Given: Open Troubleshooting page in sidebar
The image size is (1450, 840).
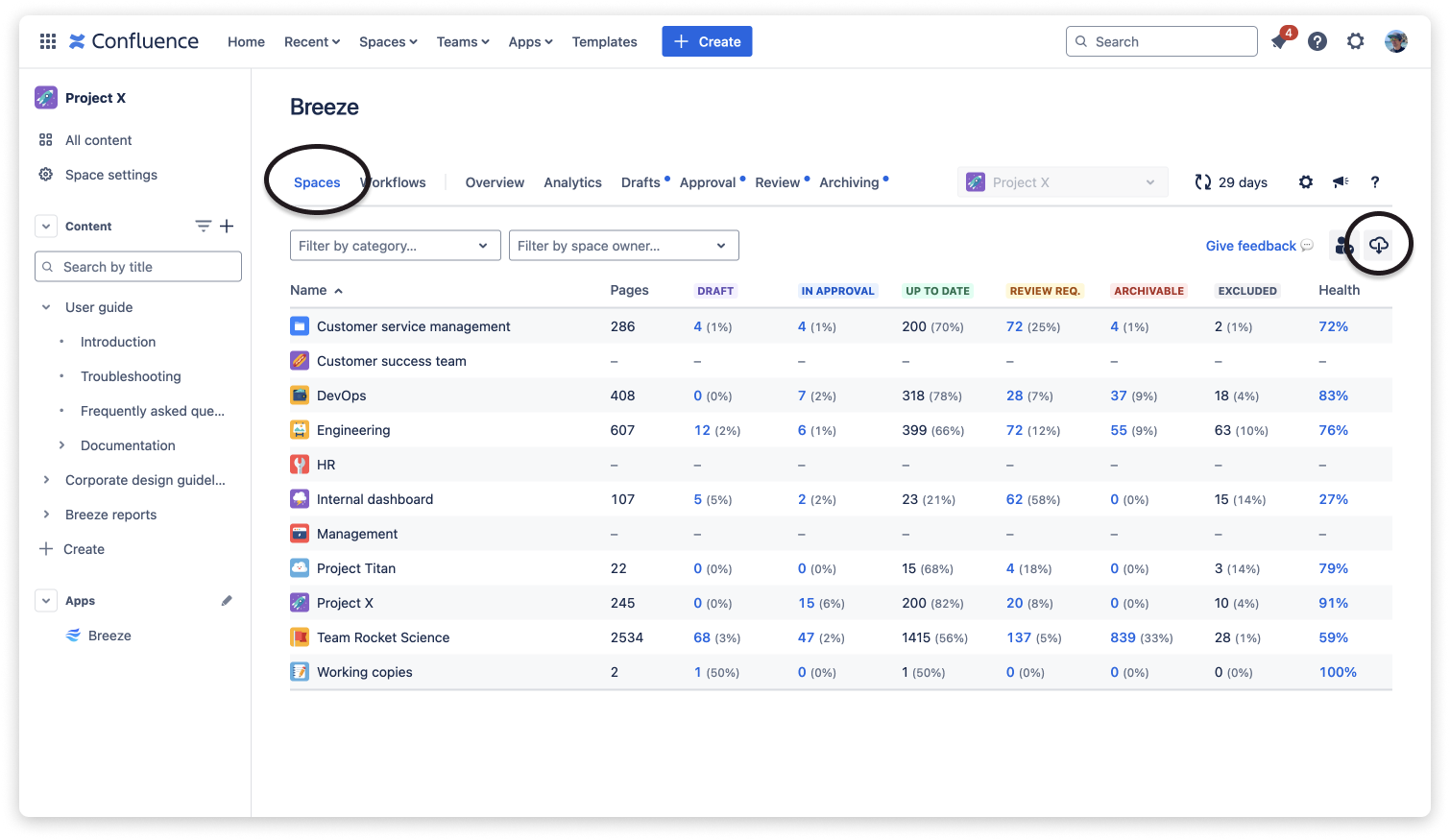Looking at the screenshot, I should tap(131, 376).
